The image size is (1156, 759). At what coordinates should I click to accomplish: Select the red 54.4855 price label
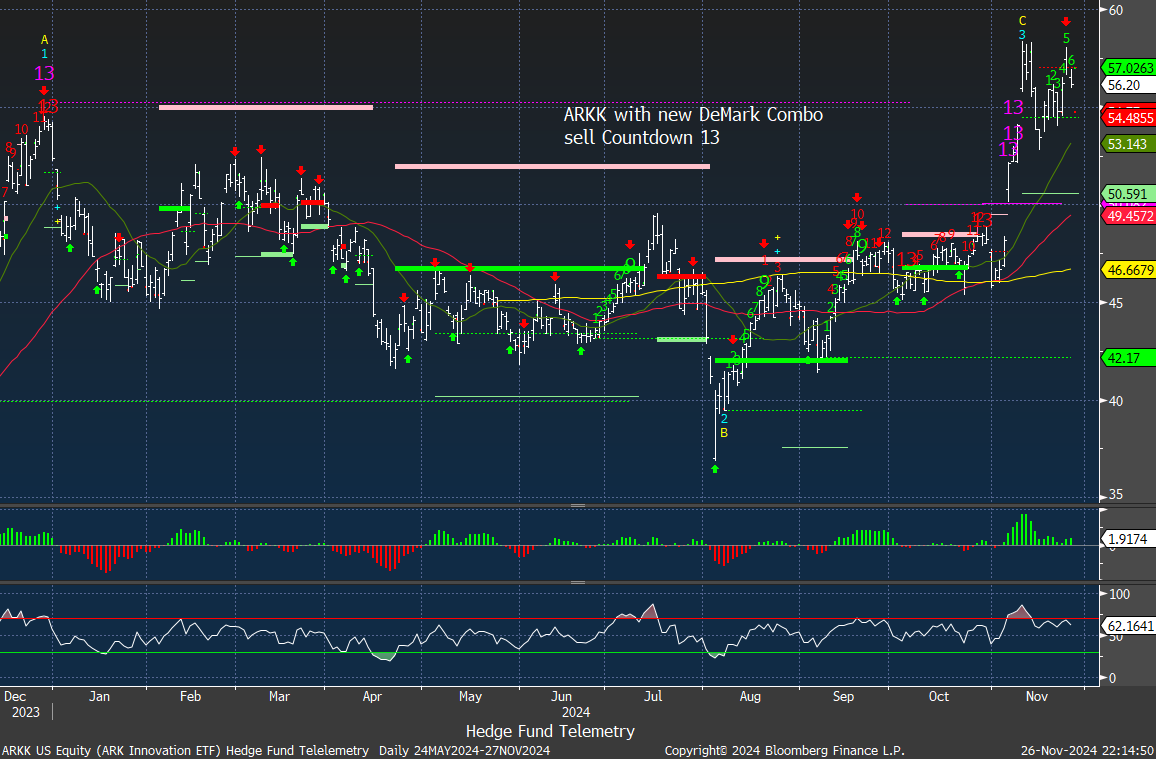1129,118
